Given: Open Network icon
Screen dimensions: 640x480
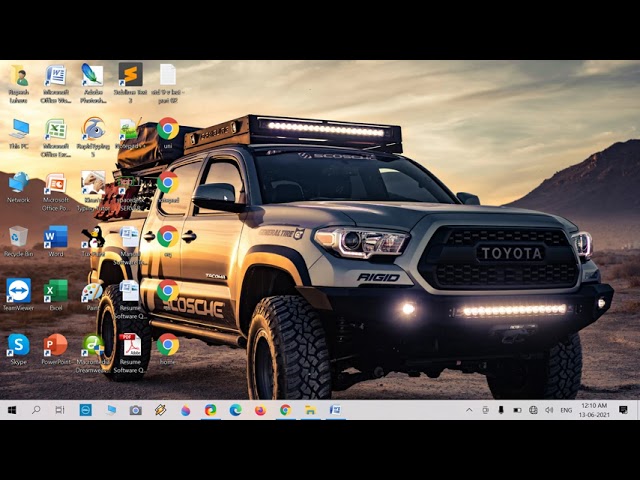Looking at the screenshot, I should click(x=18, y=183).
